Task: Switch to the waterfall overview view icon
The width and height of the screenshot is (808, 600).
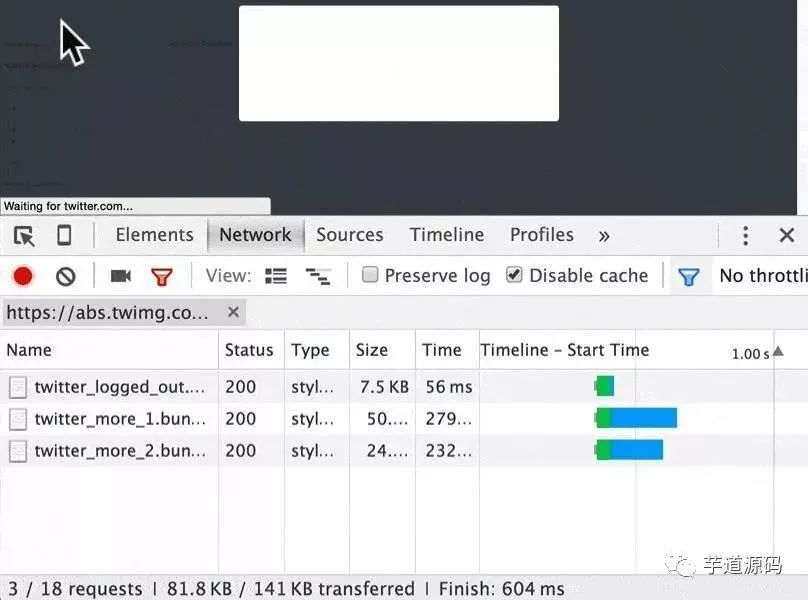Action: click(x=318, y=277)
